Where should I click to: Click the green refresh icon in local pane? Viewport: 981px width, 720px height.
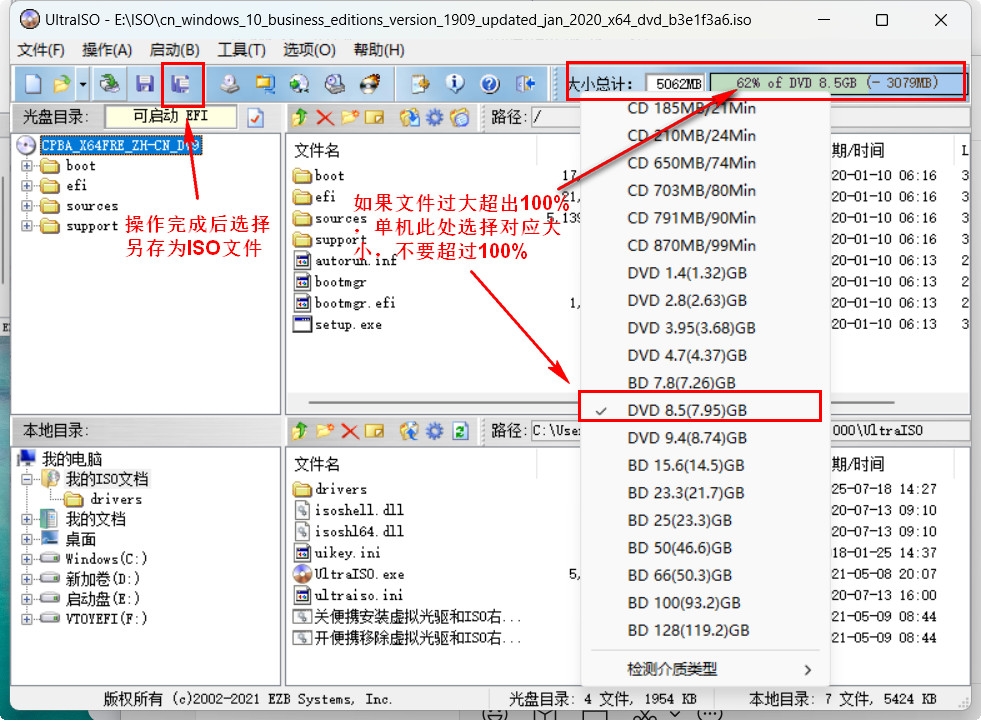pos(459,431)
